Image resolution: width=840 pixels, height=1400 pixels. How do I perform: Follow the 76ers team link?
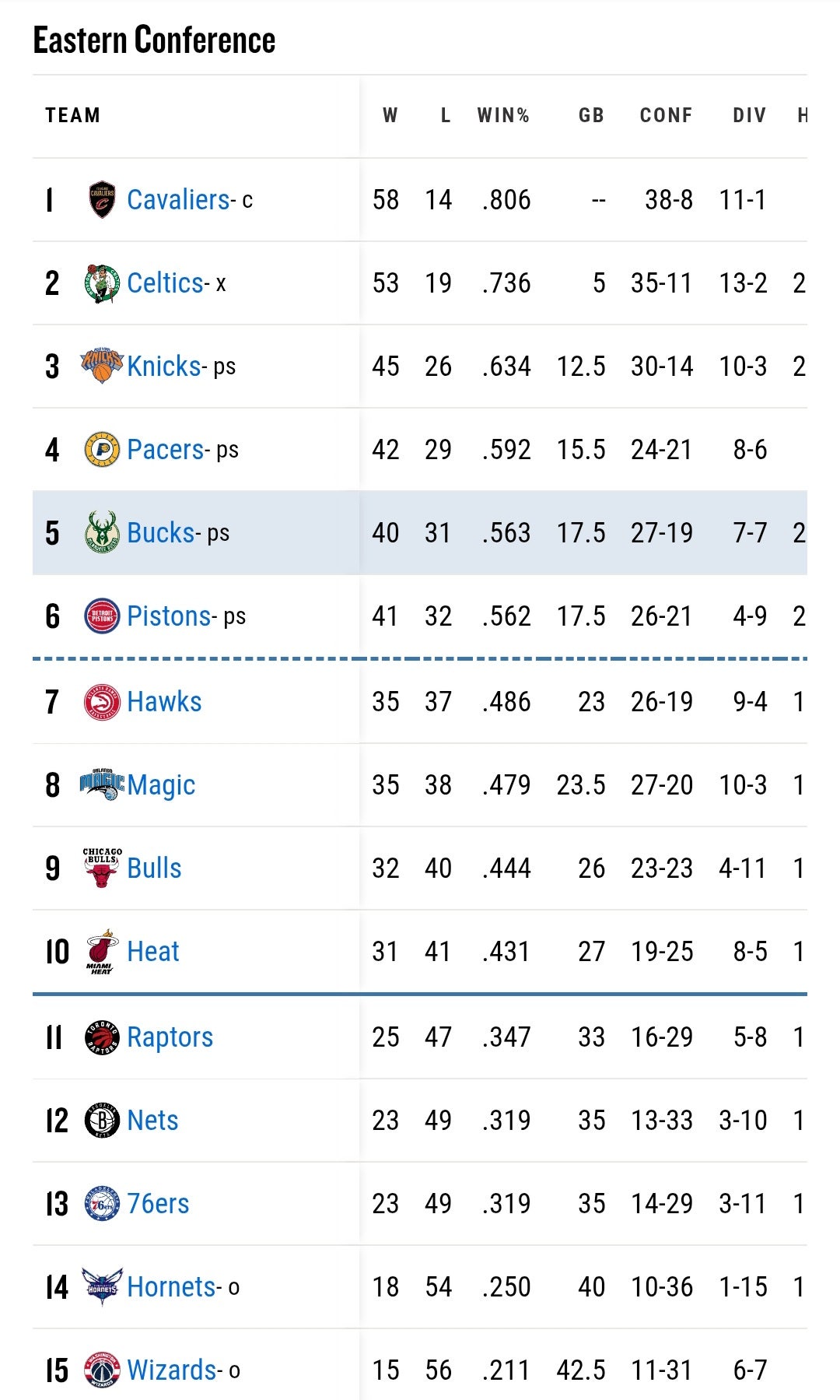point(158,1204)
